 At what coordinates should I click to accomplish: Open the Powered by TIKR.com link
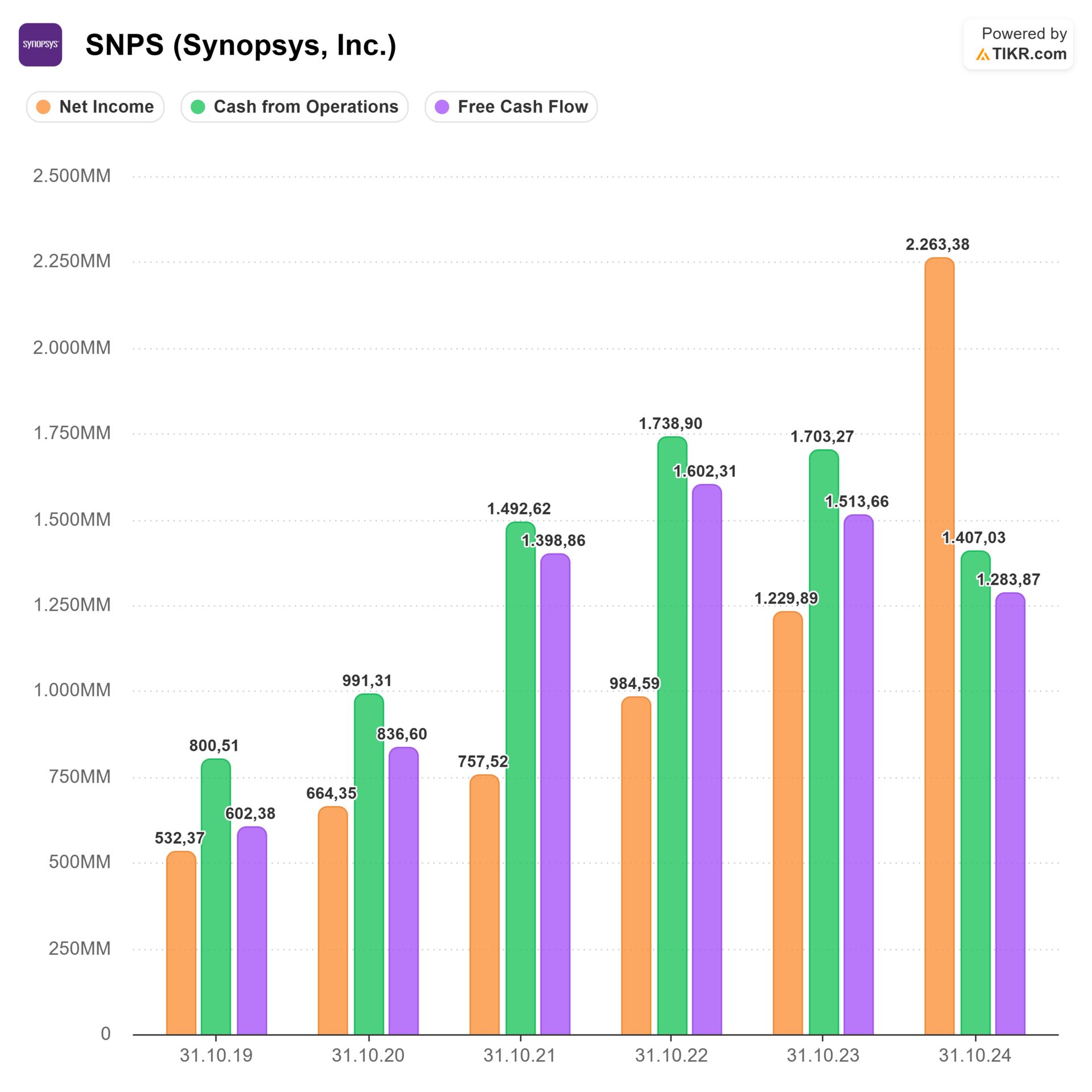pyautogui.click(x=1017, y=44)
